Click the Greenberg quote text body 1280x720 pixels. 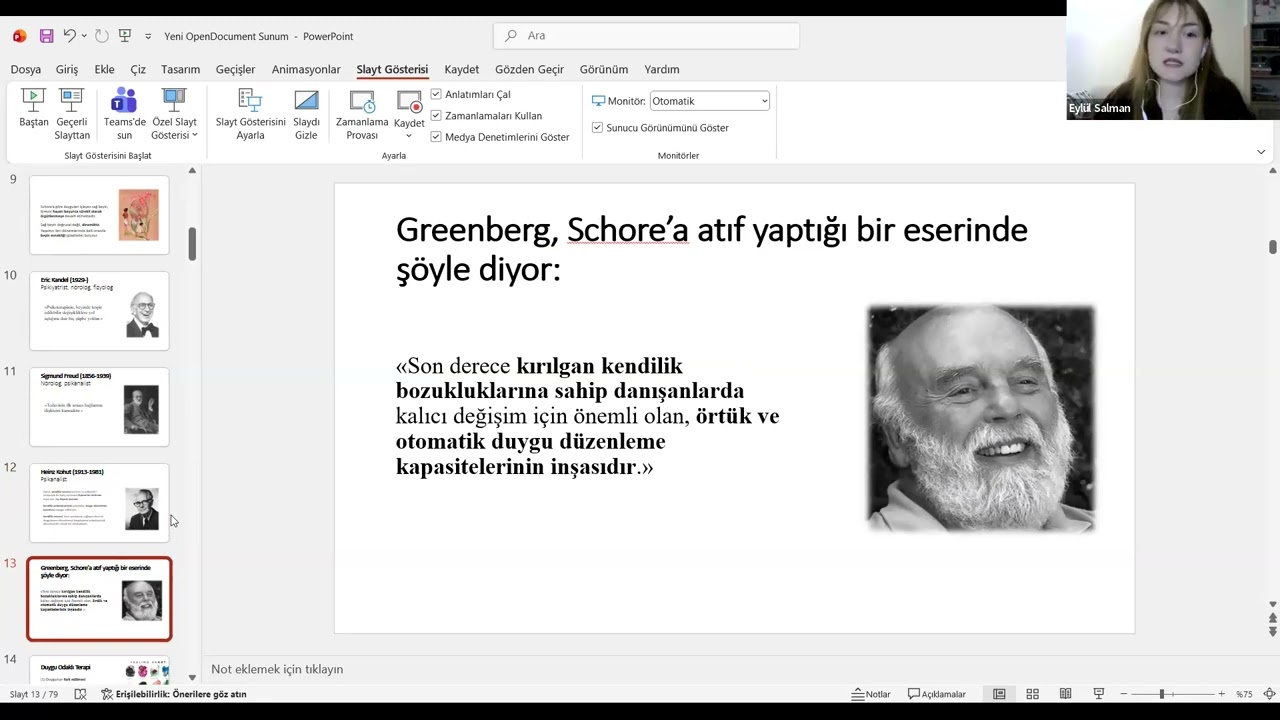(587, 416)
